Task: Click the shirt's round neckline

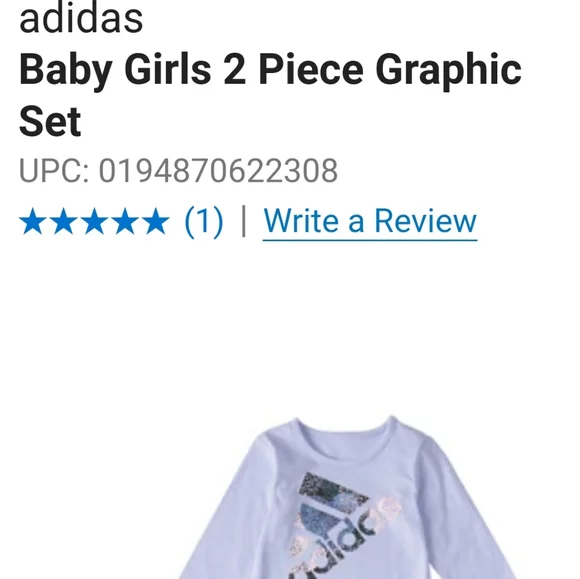Action: point(344,431)
